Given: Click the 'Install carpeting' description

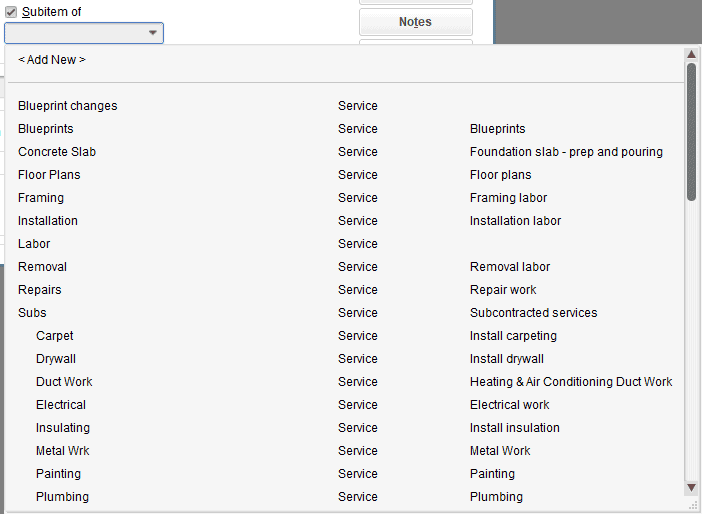Looking at the screenshot, I should pyautogui.click(x=514, y=336).
